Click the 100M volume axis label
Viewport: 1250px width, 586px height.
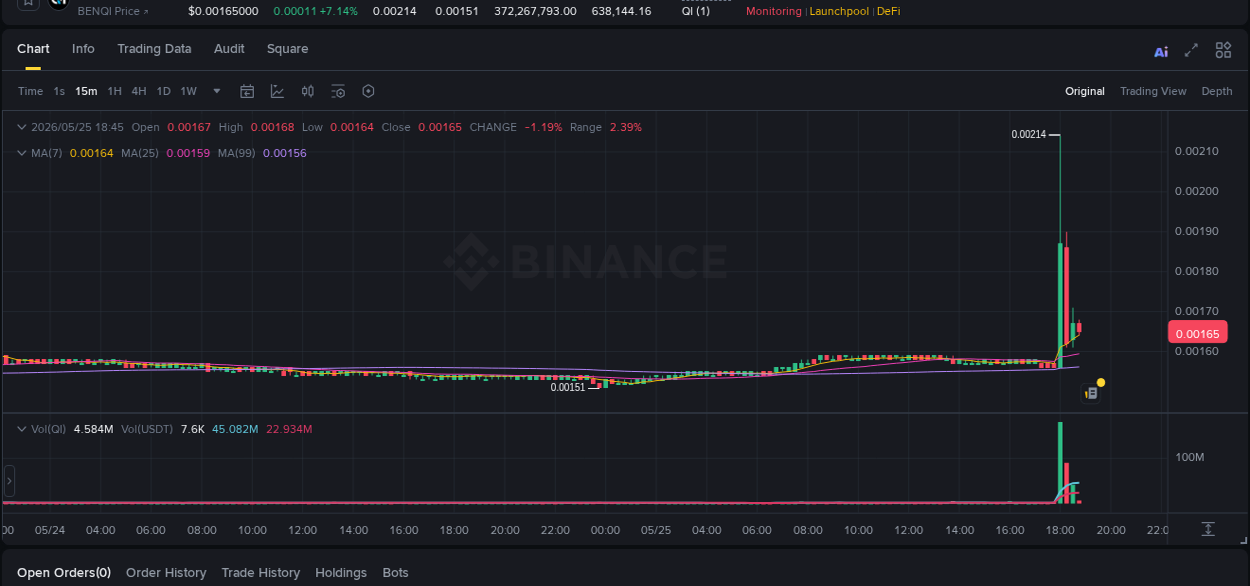click(x=1190, y=457)
